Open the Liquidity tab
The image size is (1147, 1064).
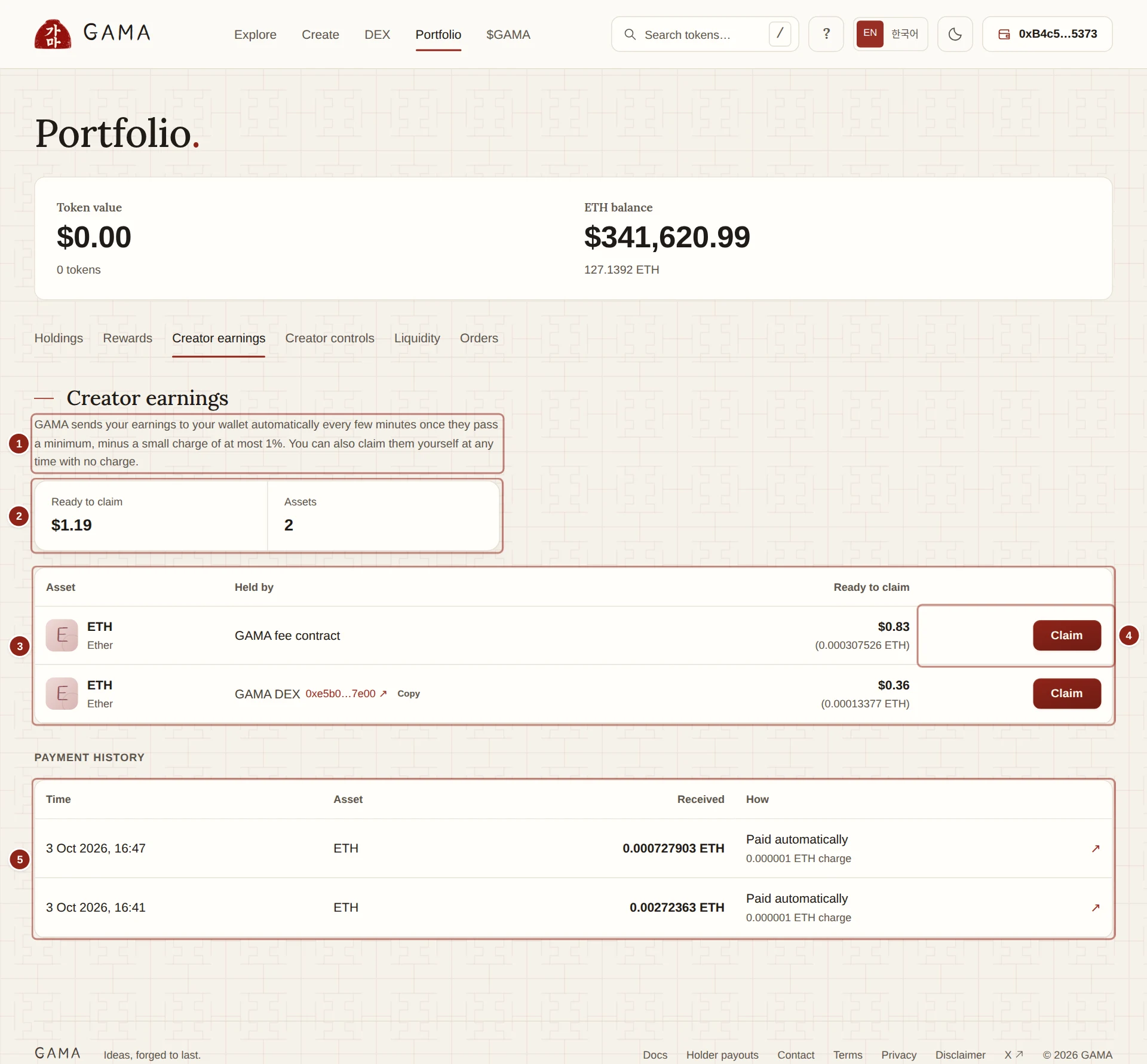click(x=417, y=338)
